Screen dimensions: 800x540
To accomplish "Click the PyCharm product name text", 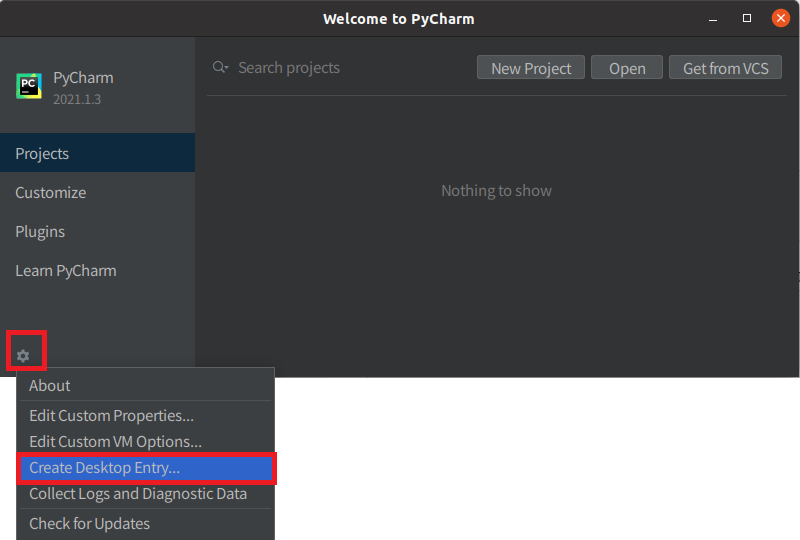I will point(83,78).
